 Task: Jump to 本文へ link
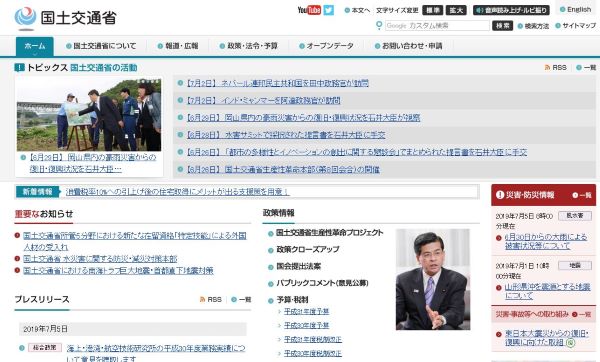357,10
